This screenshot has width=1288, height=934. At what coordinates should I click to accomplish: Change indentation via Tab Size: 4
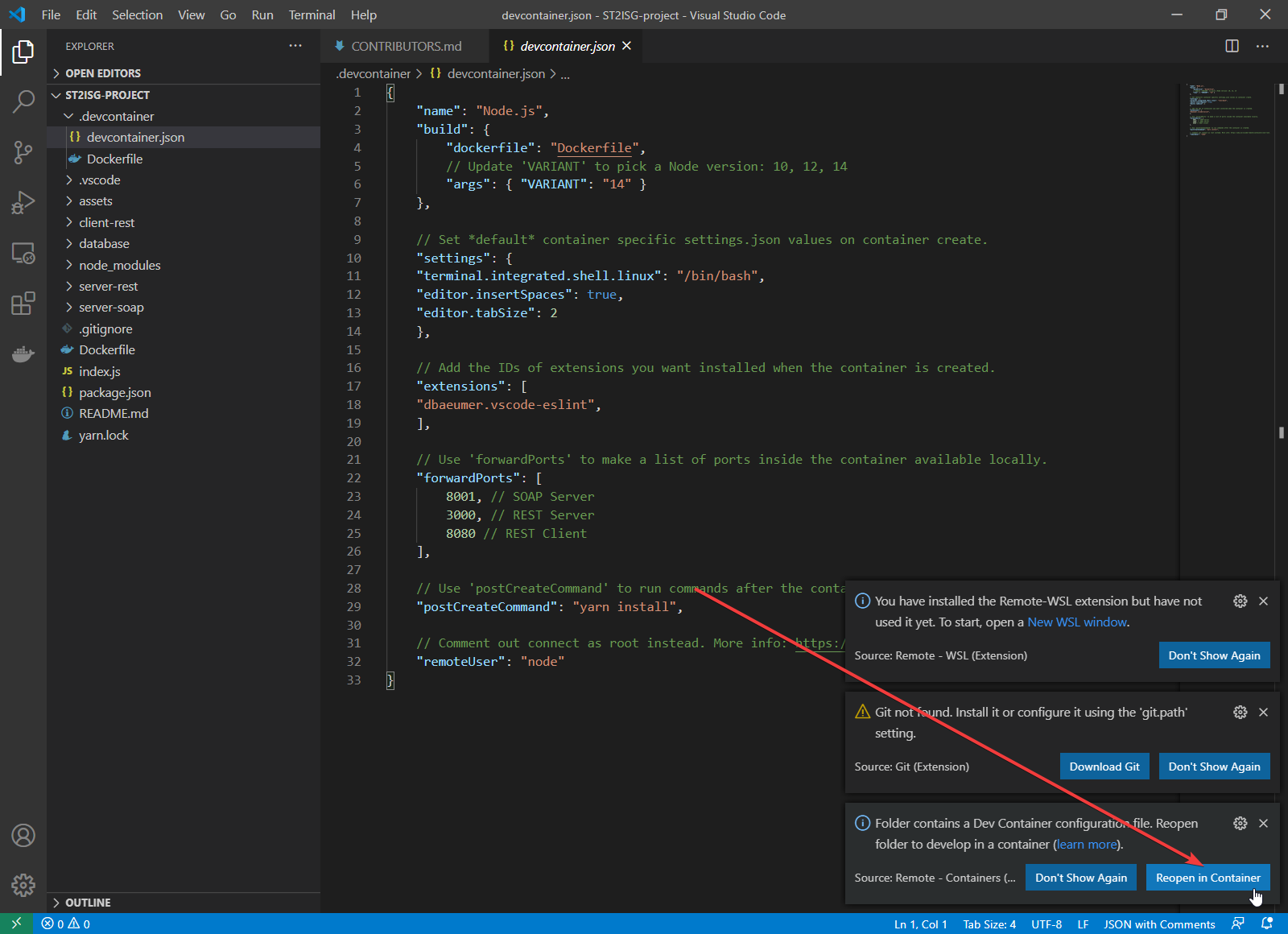tap(989, 924)
